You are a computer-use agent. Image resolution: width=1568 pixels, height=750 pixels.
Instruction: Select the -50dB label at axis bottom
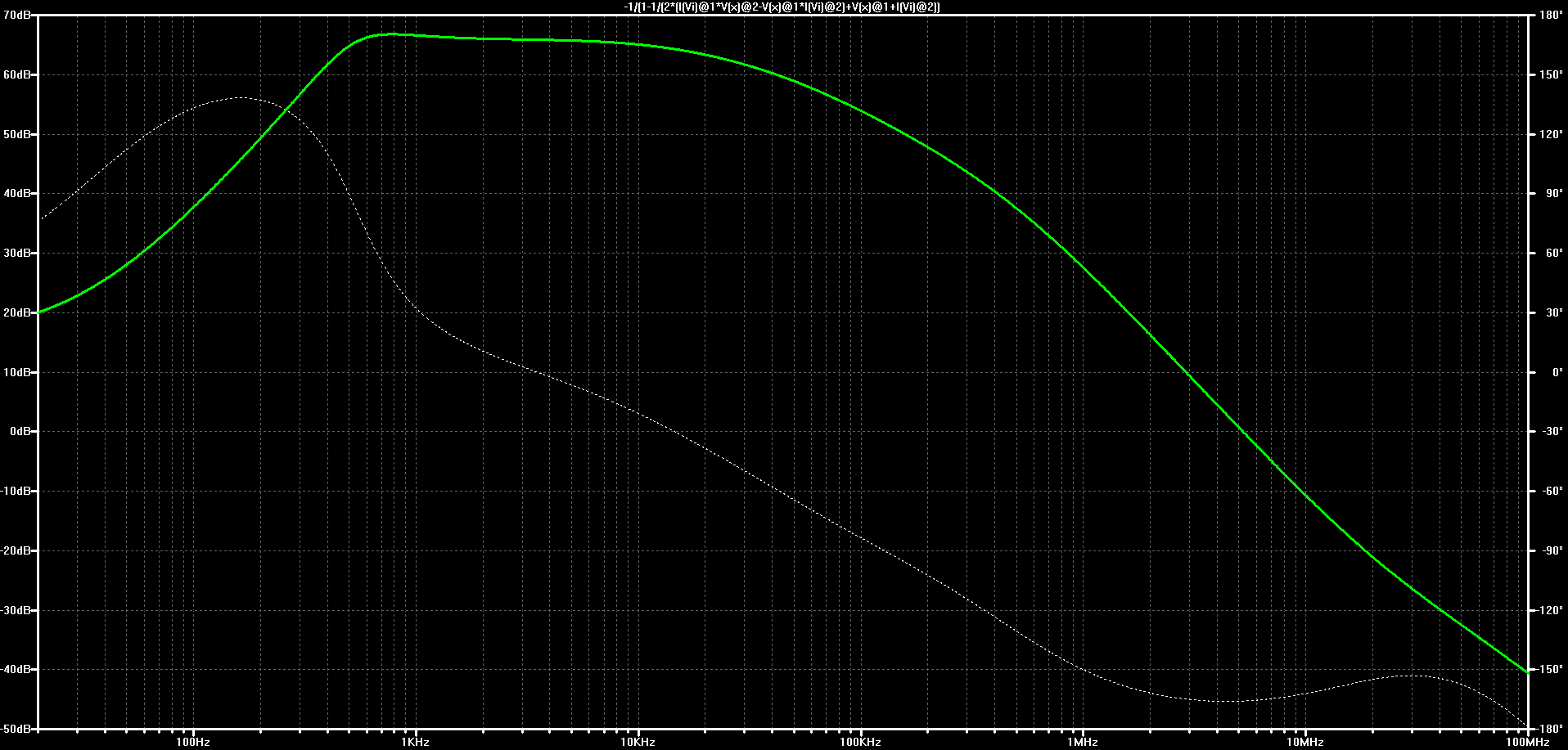[x=15, y=729]
